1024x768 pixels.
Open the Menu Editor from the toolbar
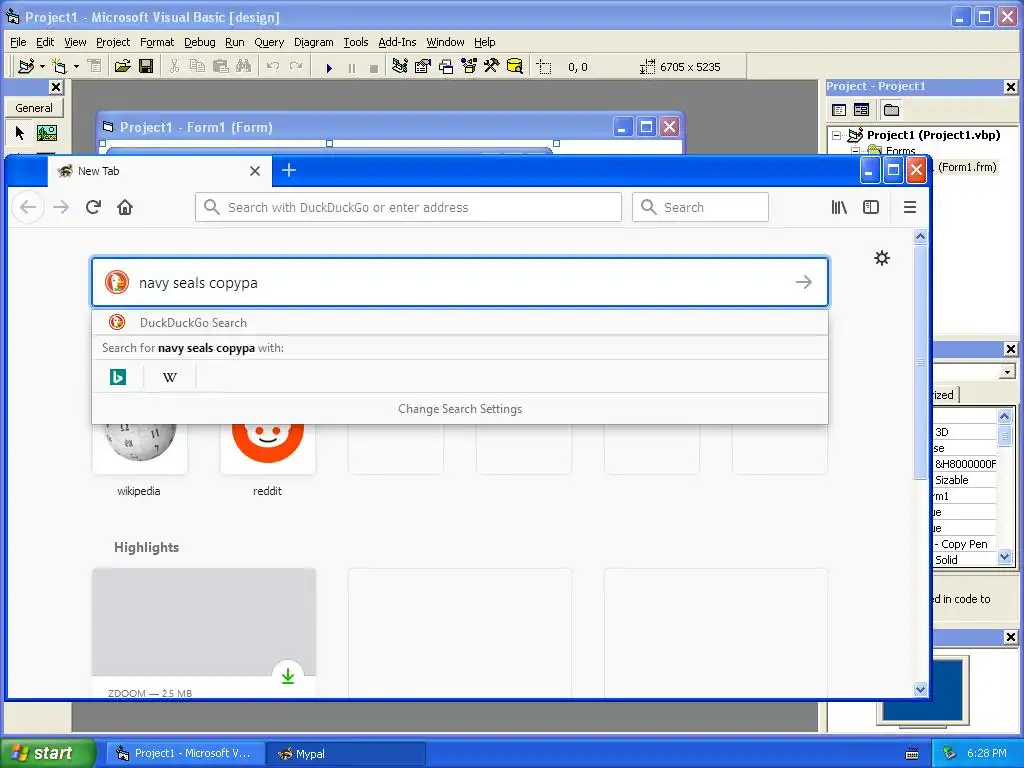(x=95, y=67)
